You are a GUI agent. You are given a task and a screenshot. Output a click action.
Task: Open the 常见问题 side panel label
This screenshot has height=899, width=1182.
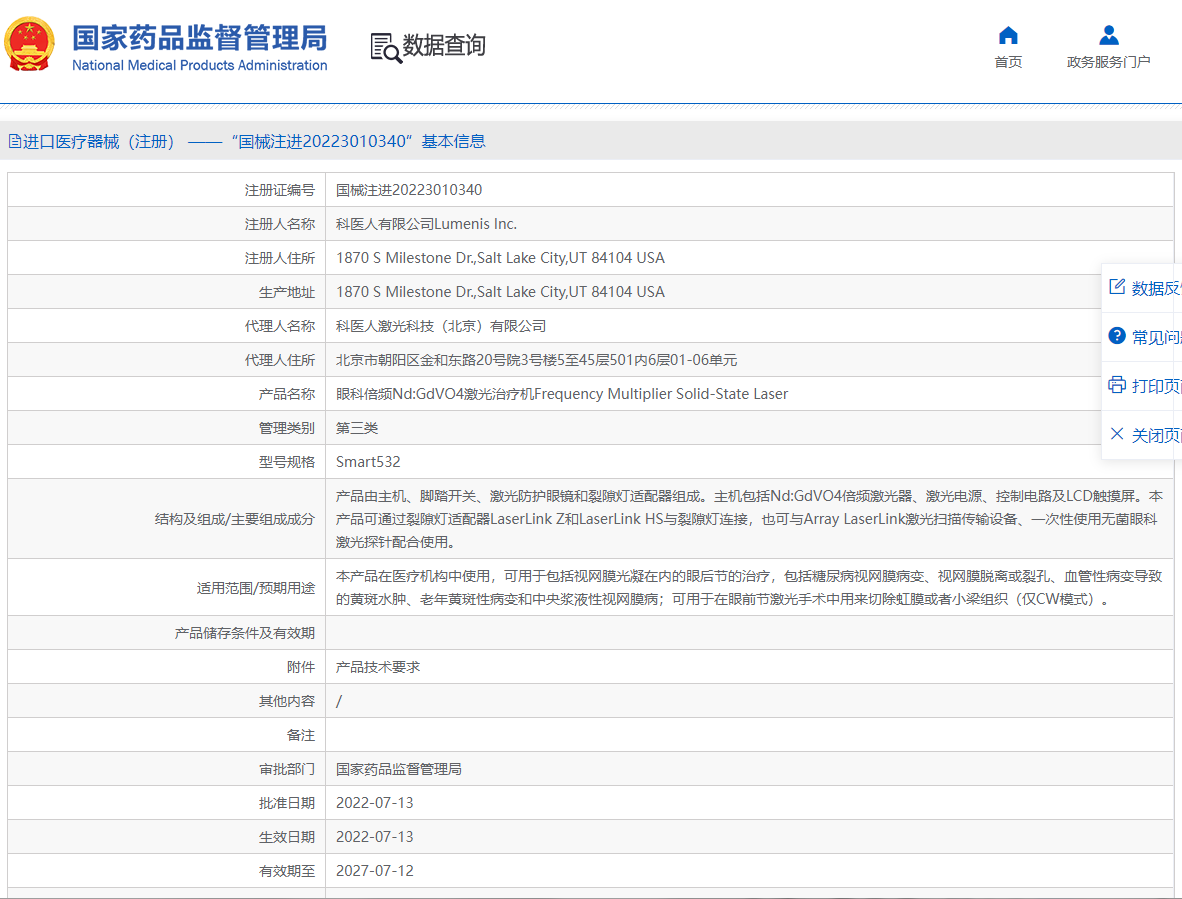[1156, 338]
